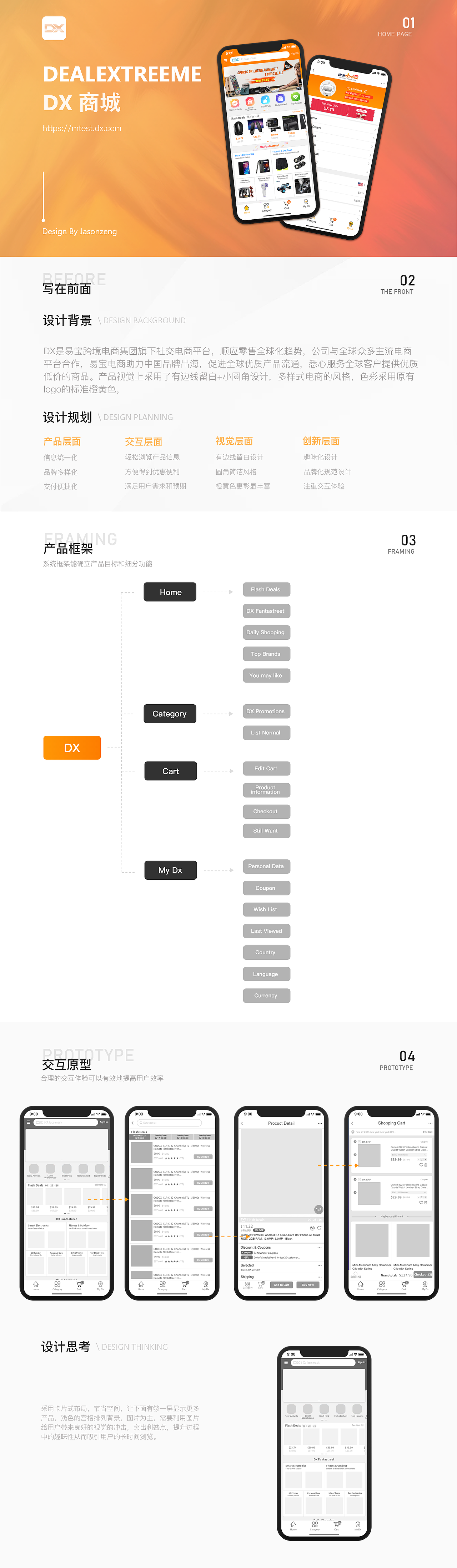Screen dimensions: 457x1568
Task: Toggle the second cart item's checkbox
Action: click(x=355, y=1193)
